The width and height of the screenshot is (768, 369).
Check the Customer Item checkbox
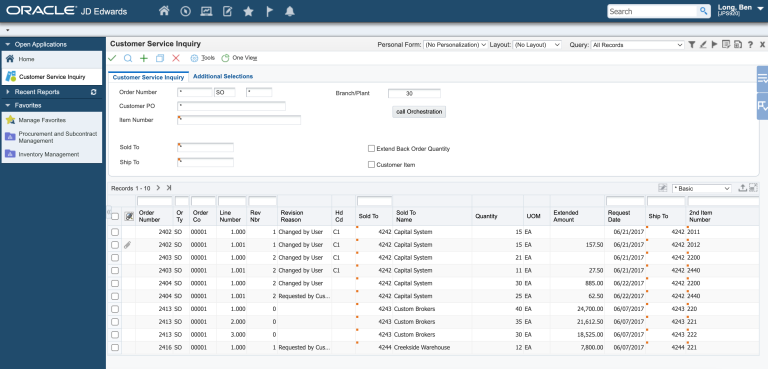pyautogui.click(x=371, y=165)
